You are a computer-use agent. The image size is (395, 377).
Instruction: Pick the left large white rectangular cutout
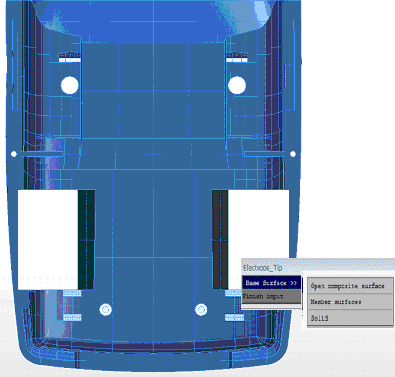tap(48, 240)
